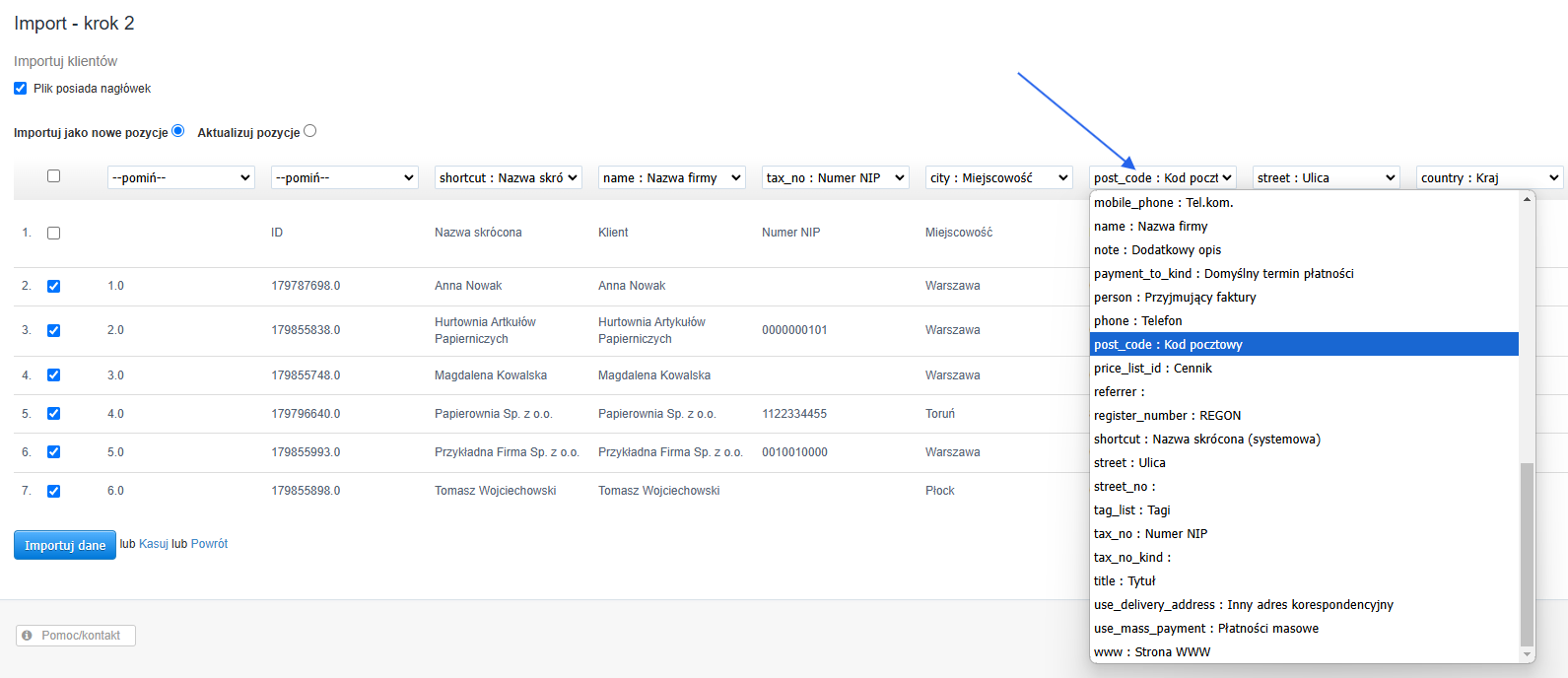Open the 'tax_no : Numer NIP' column dropdown
The height and width of the screenshot is (678, 1568).
coord(836,177)
